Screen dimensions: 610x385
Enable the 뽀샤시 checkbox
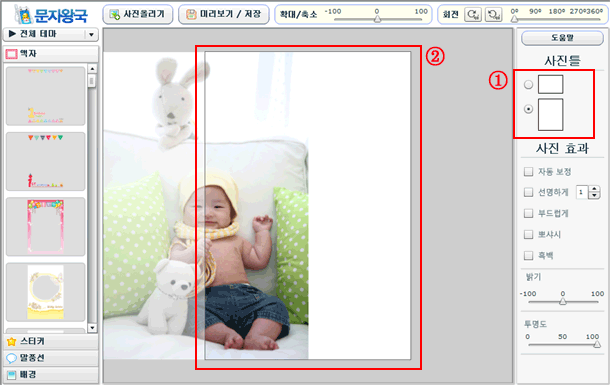click(x=528, y=234)
